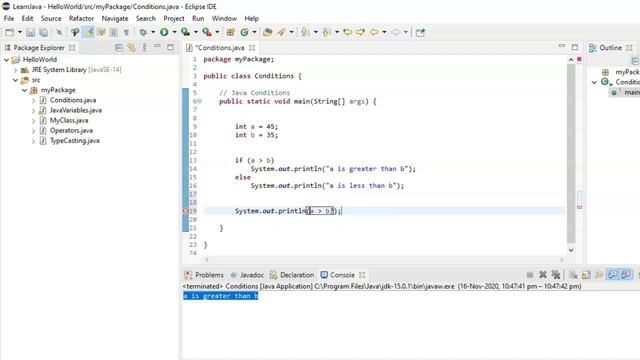The width and height of the screenshot is (640, 360).
Task: Collapse All in Package Explorer toolbar
Action: point(119,48)
